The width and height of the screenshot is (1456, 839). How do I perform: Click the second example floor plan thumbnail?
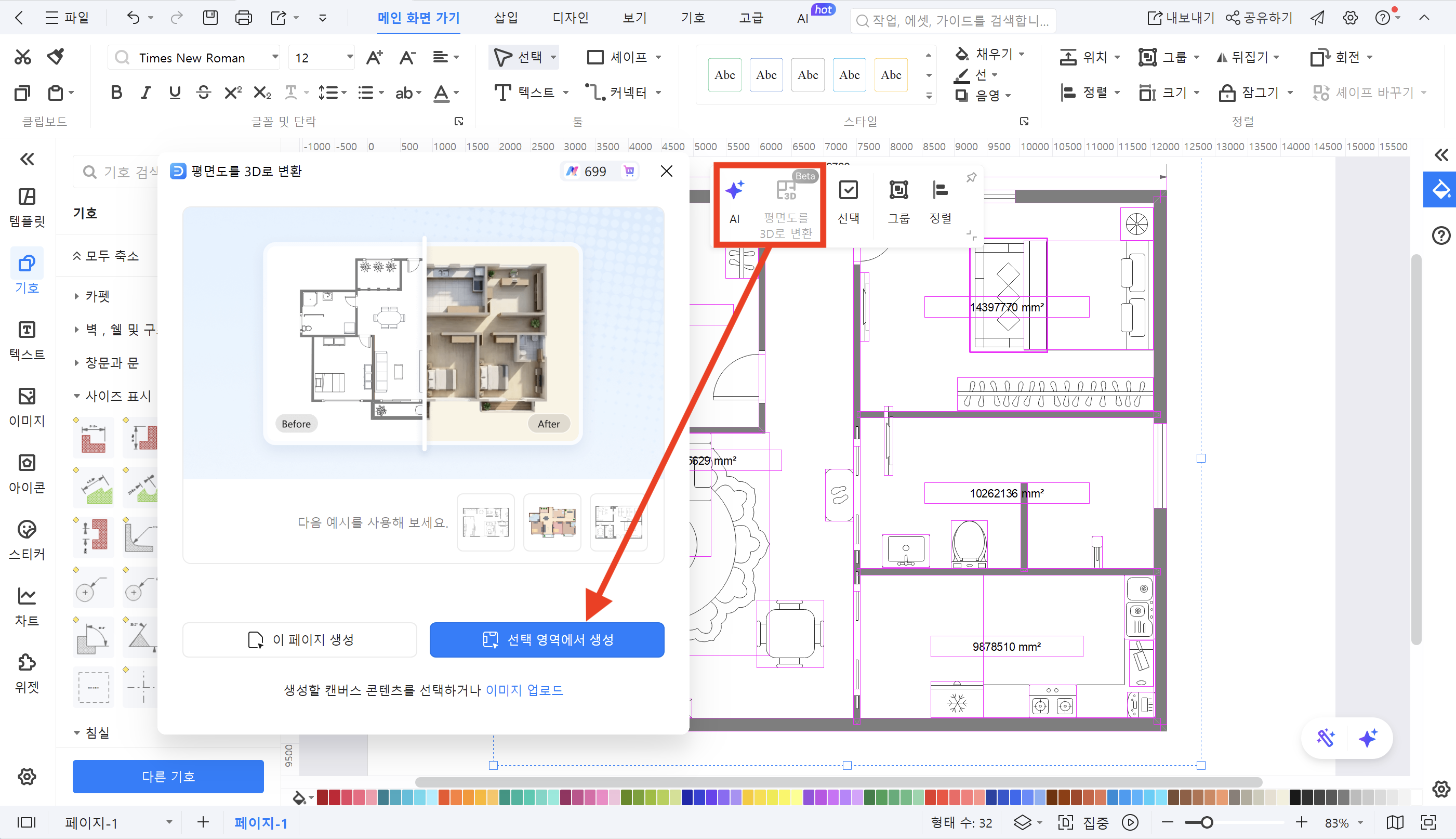(x=552, y=522)
